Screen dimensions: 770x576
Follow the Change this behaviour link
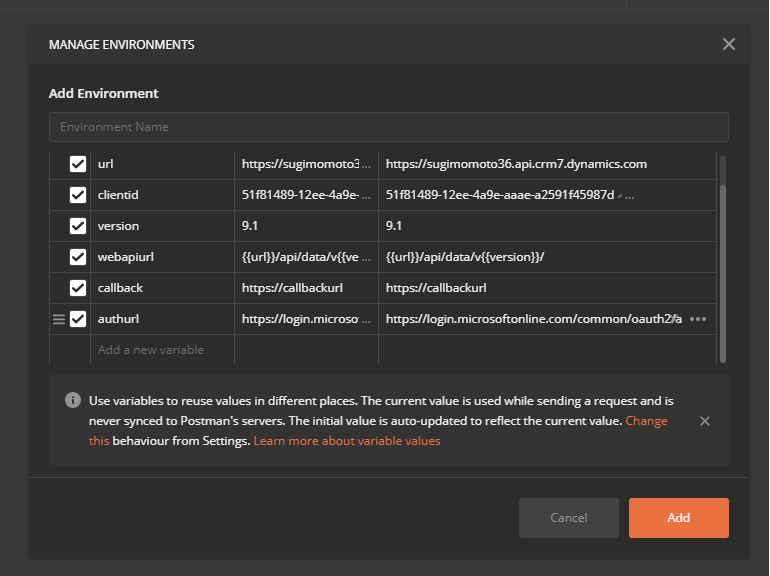coord(646,421)
